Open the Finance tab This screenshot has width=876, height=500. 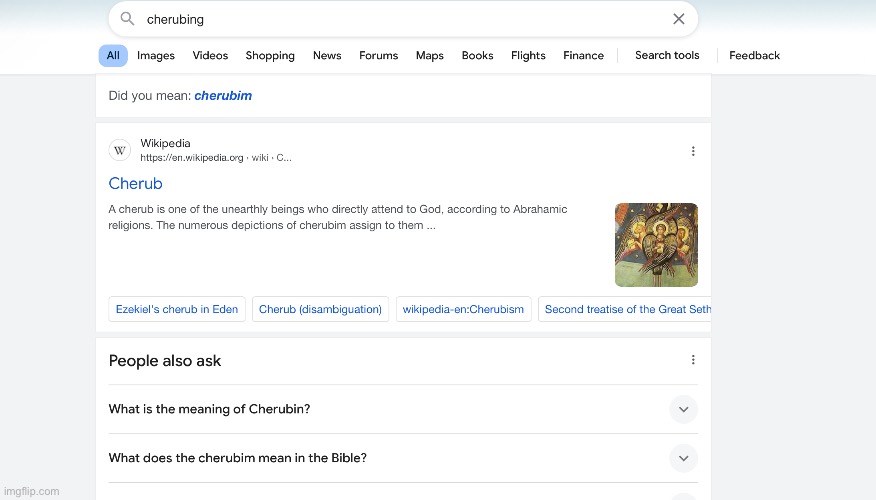pyautogui.click(x=583, y=55)
